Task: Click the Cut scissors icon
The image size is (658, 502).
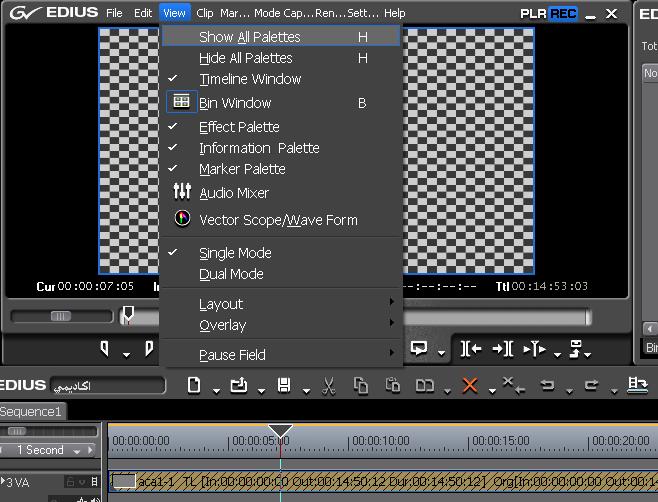Action: point(328,385)
